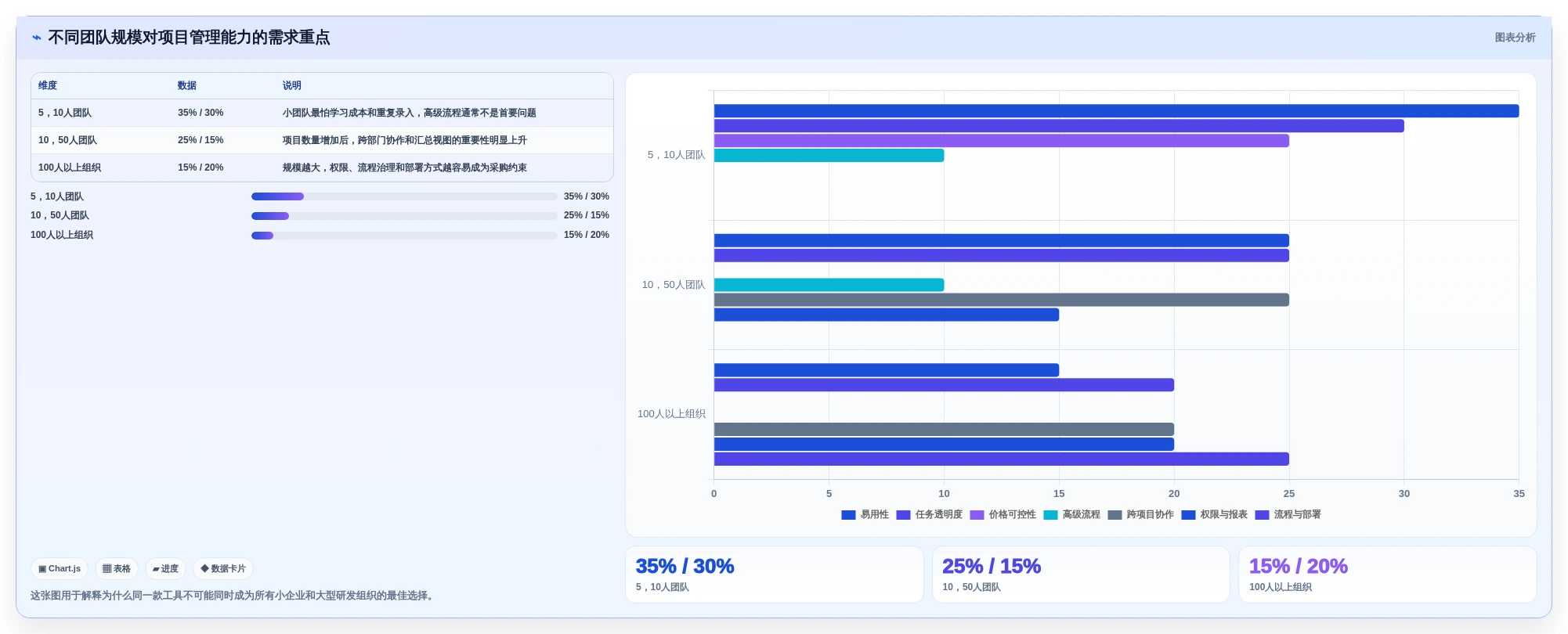Screen dimensions: 1568x634
Task: Toggle the 价格可控性 legend item
Action: 1003,515
